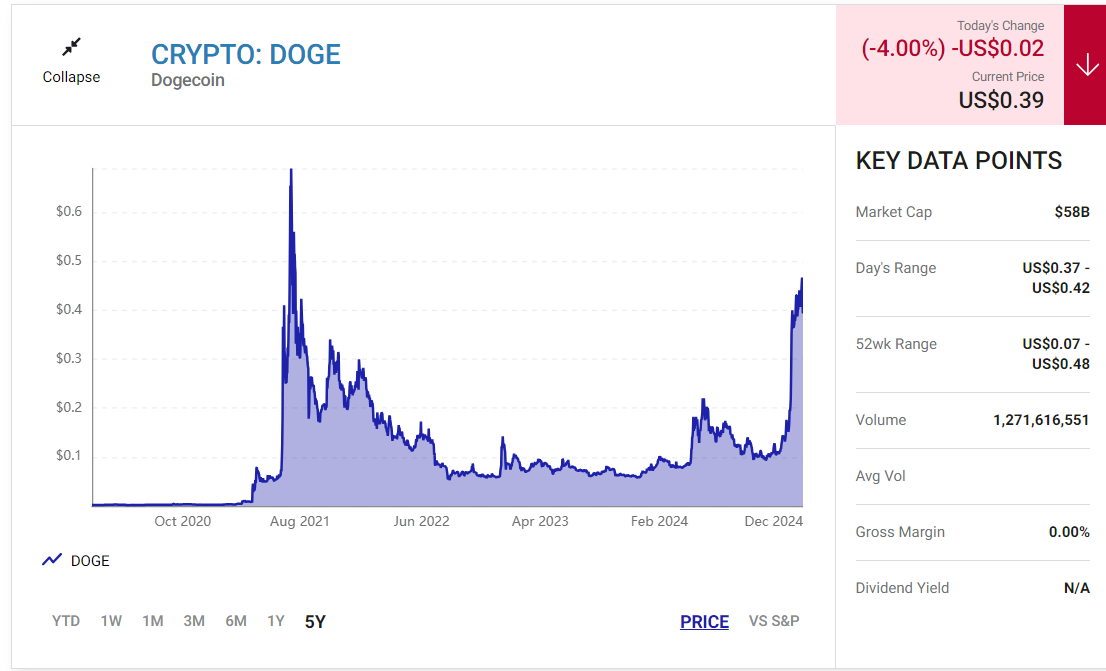Screen dimensions: 1106x671
Task: Select the 1W time range
Action: (111, 621)
